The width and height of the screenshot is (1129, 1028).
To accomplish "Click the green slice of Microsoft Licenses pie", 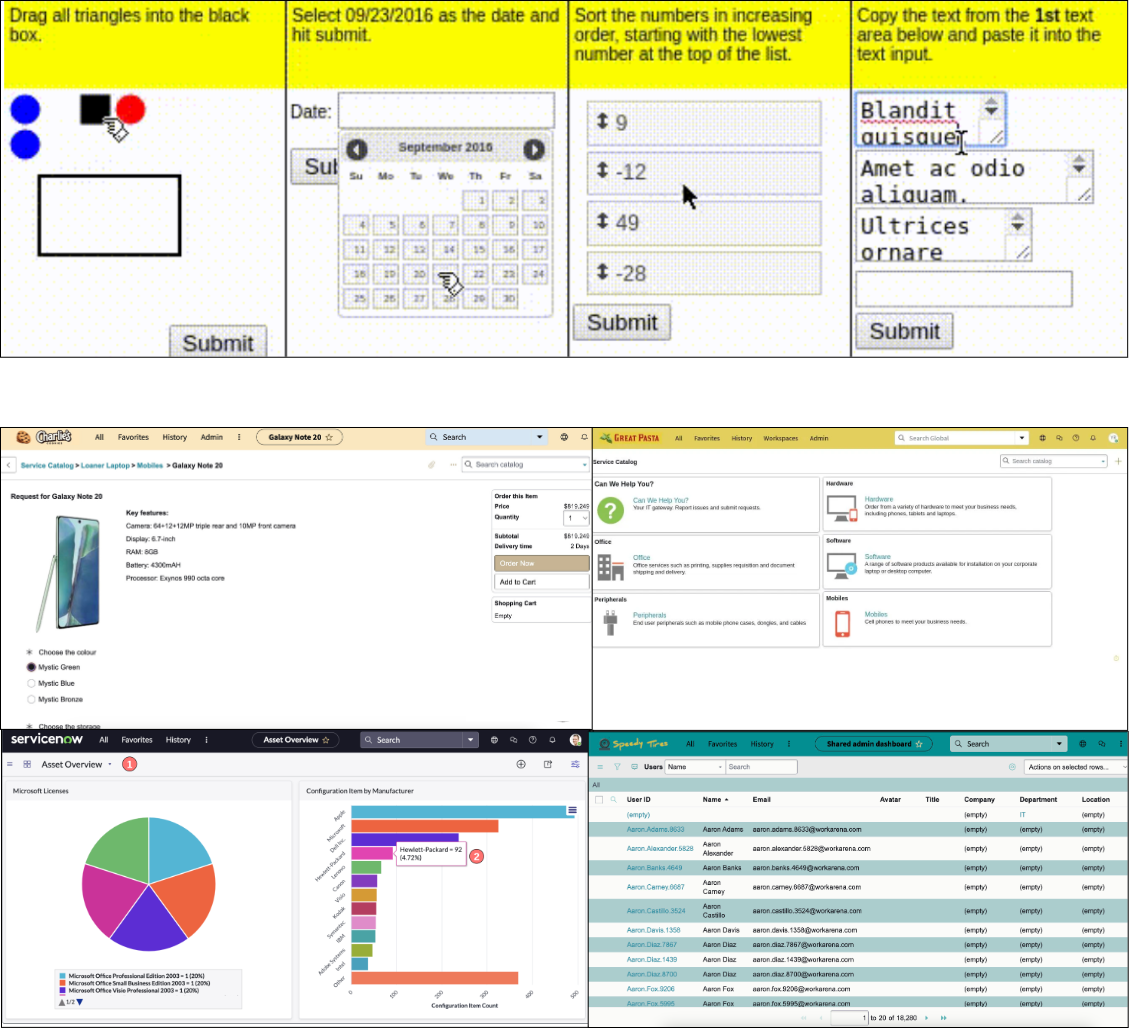I will coord(124,848).
